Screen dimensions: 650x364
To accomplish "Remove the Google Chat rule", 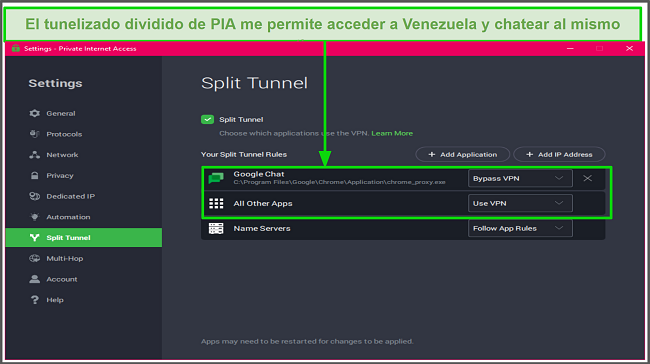I will click(587, 178).
